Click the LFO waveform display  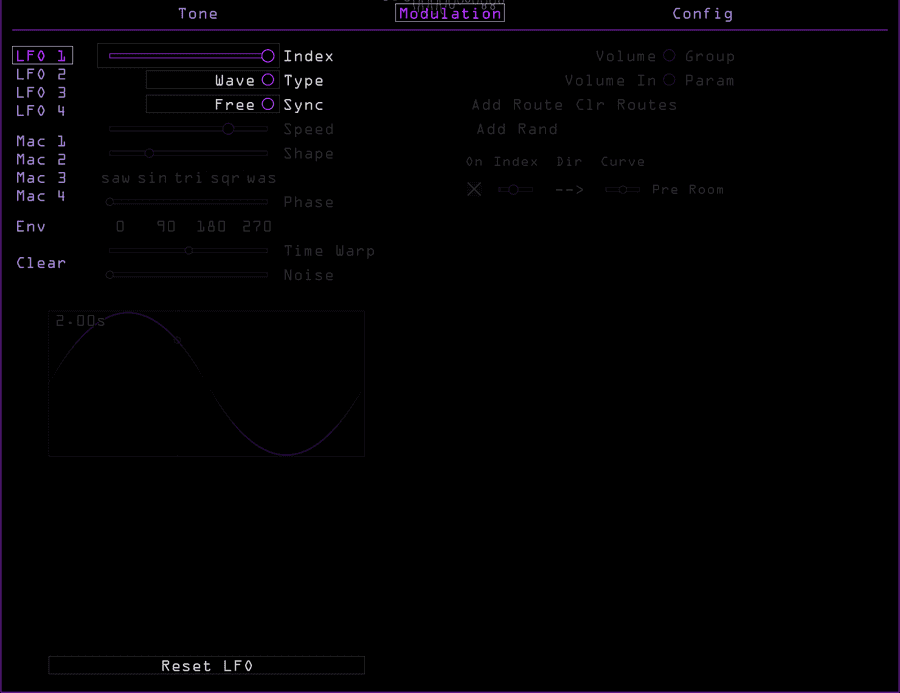point(207,384)
